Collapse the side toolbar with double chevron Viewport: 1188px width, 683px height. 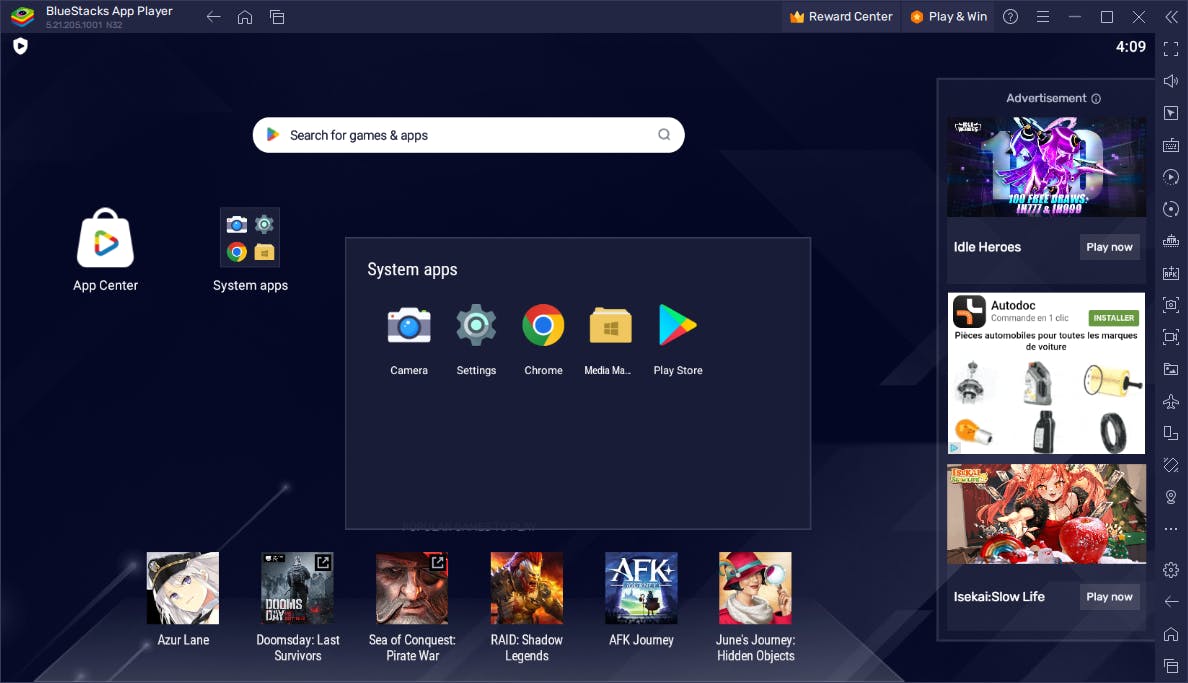pos(1171,17)
